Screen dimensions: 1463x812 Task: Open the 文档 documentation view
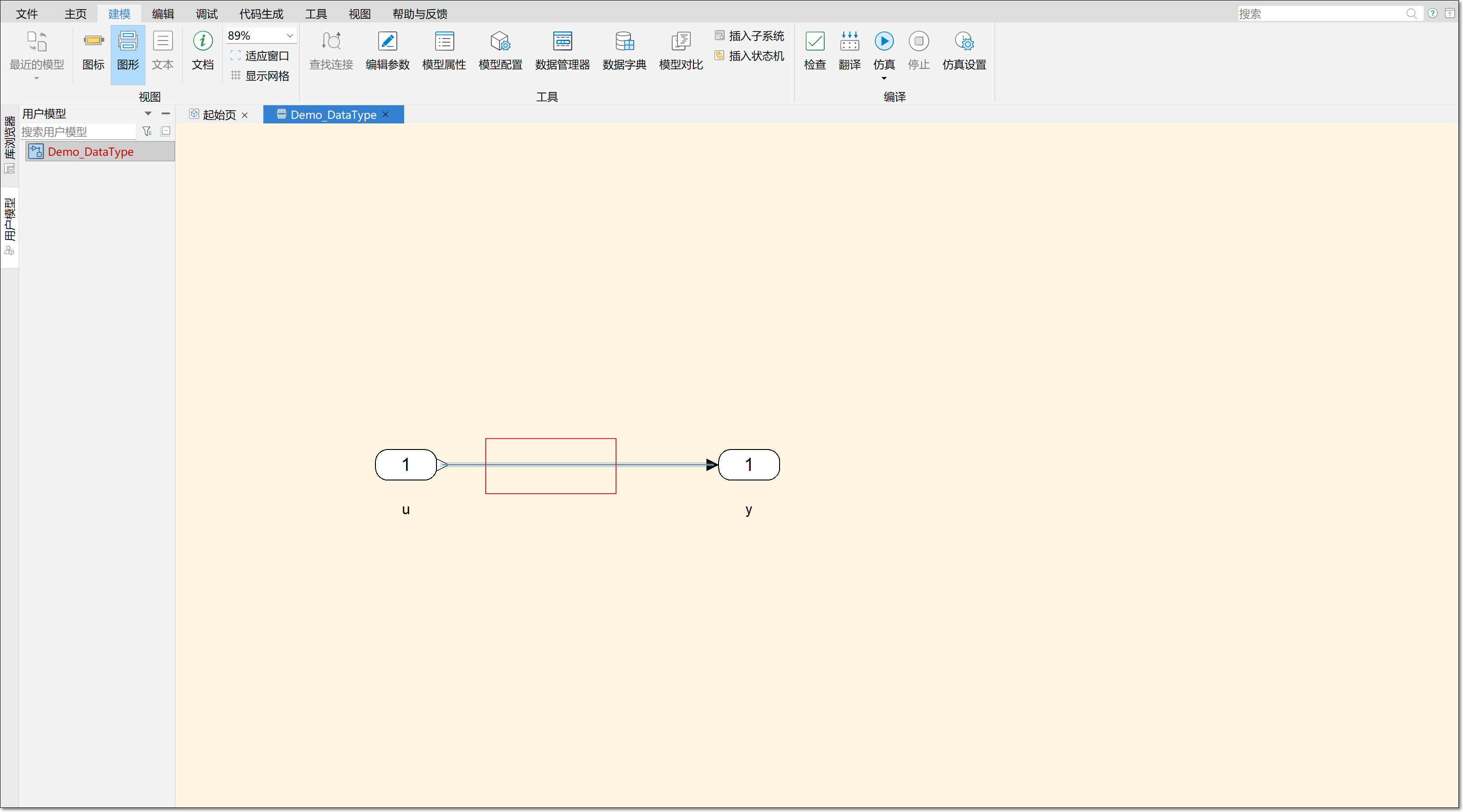pyautogui.click(x=203, y=51)
